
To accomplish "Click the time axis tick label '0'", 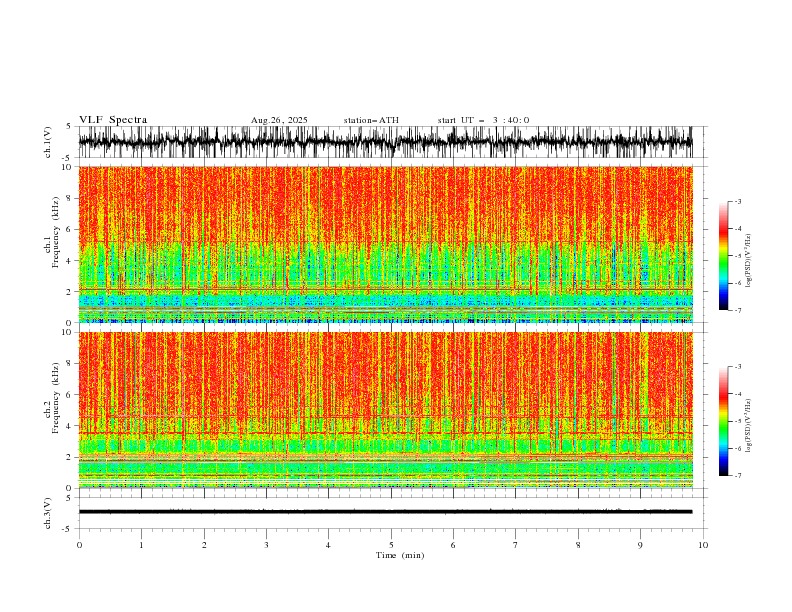I will (79, 545).
